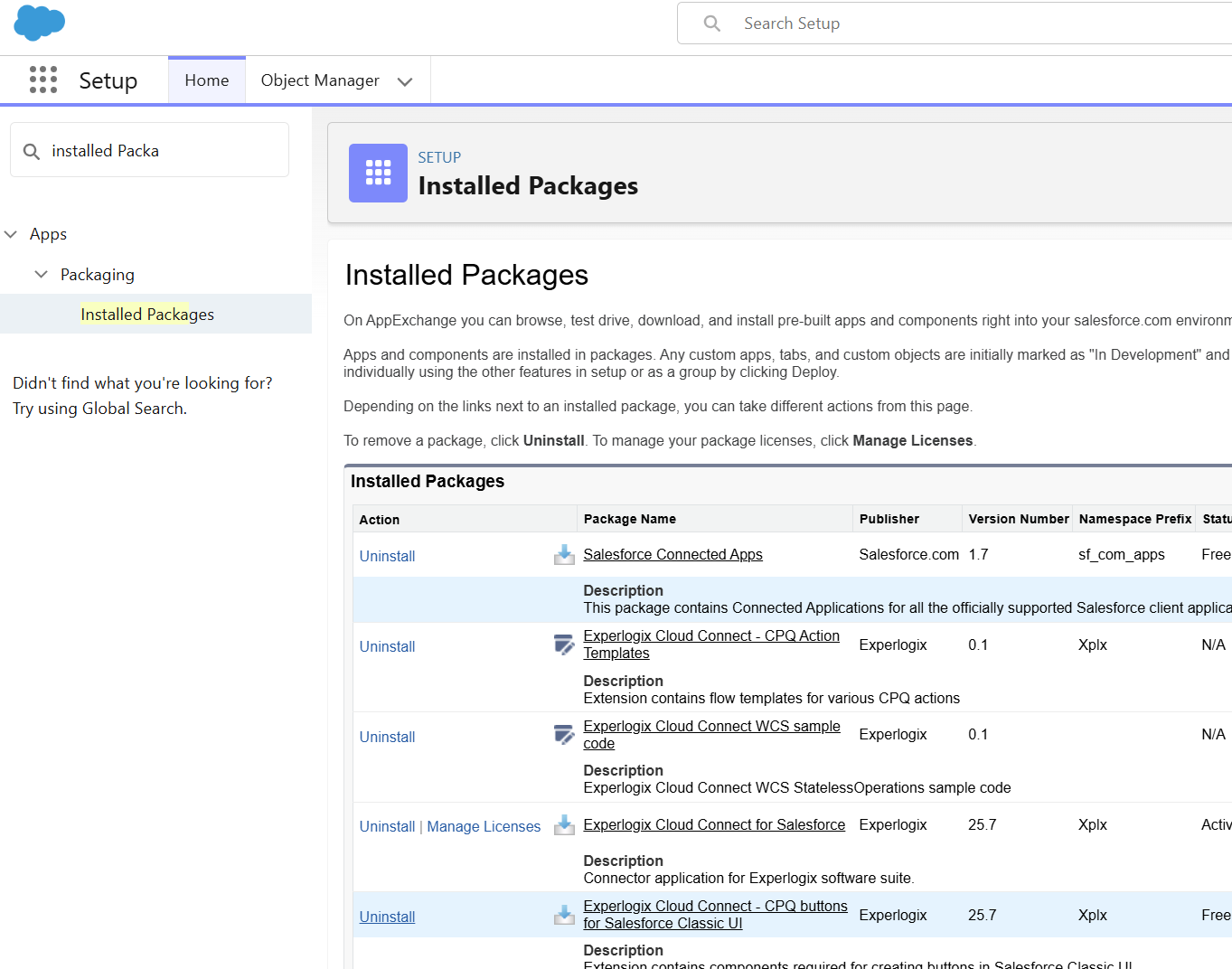Open the App Launcher dots grid
The image size is (1232, 969).
click(x=43, y=80)
